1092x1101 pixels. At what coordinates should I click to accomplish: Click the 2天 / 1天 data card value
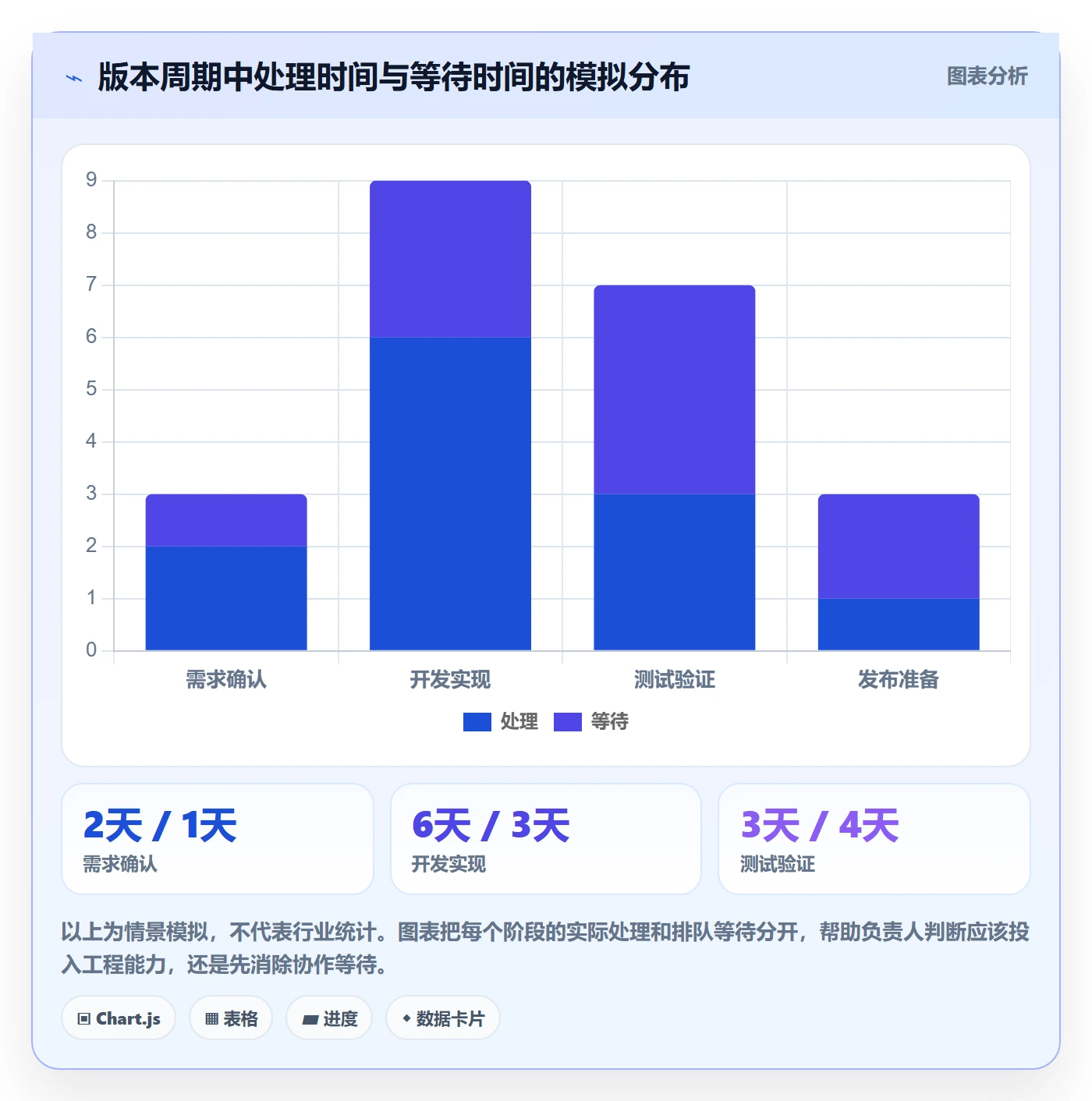[x=160, y=826]
